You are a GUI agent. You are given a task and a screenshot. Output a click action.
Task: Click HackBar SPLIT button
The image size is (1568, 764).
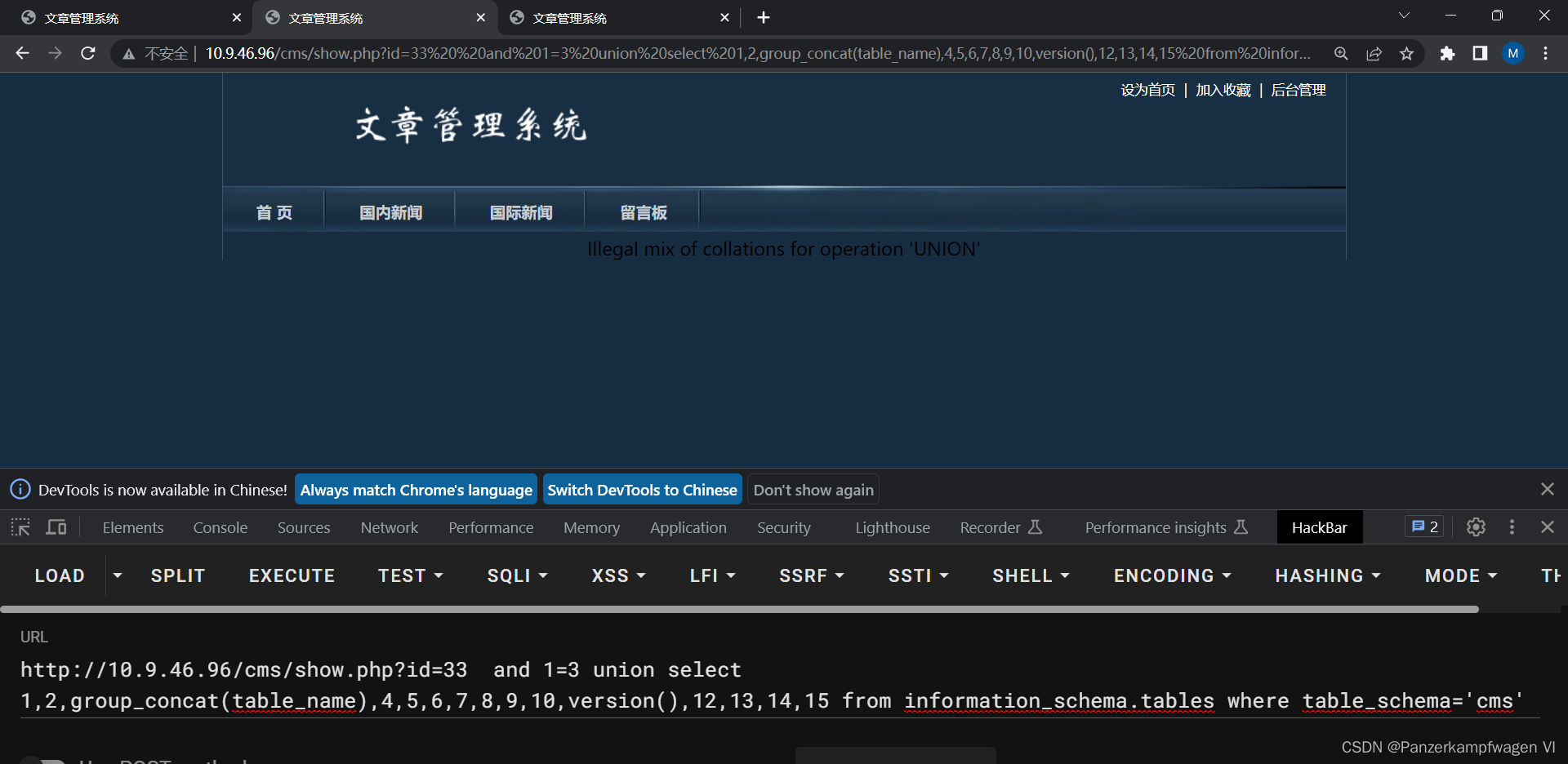click(x=178, y=575)
